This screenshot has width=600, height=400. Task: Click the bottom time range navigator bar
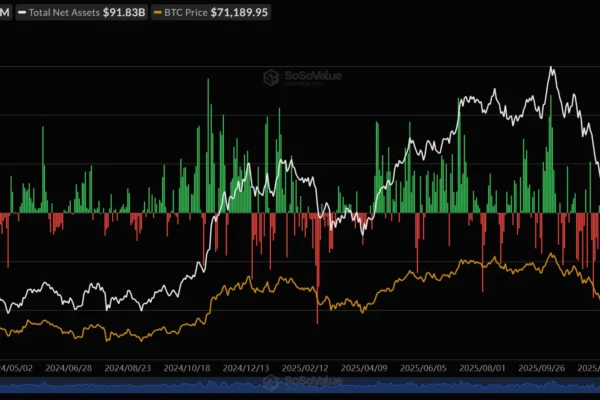tap(300, 385)
